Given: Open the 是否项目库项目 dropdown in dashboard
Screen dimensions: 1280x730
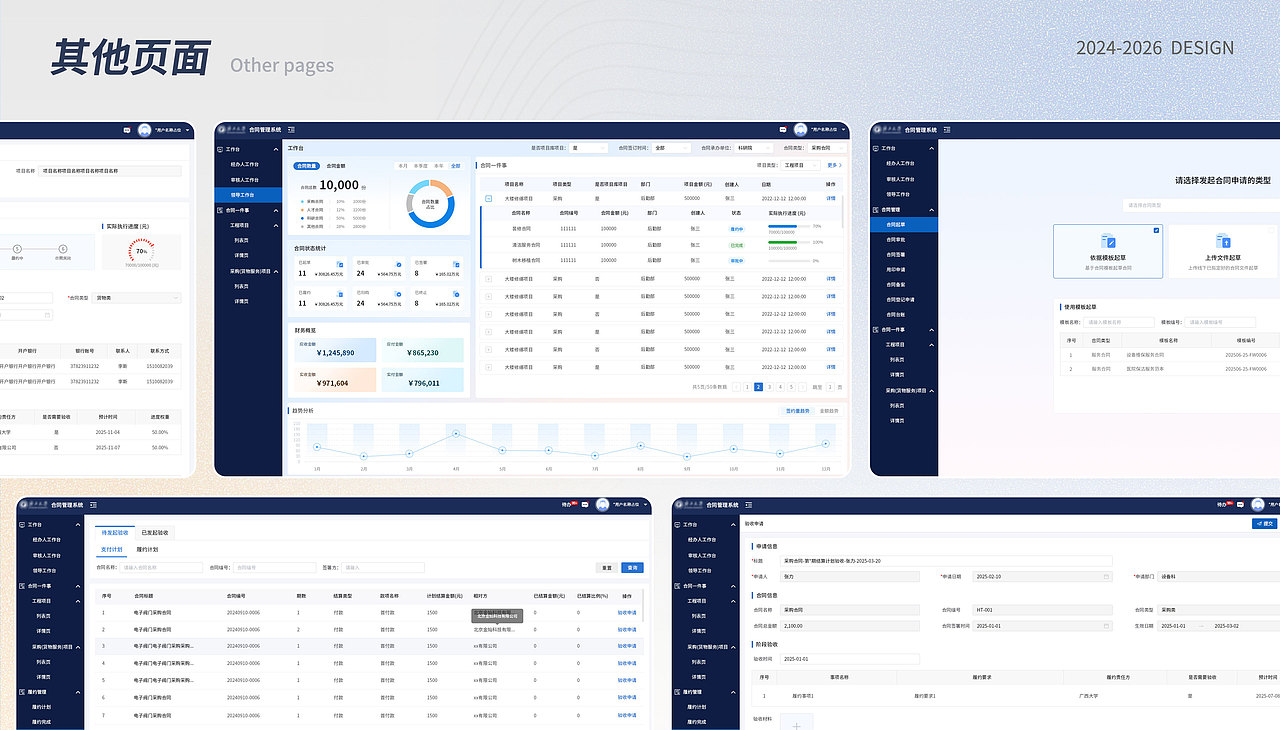Looking at the screenshot, I should click(x=587, y=148).
